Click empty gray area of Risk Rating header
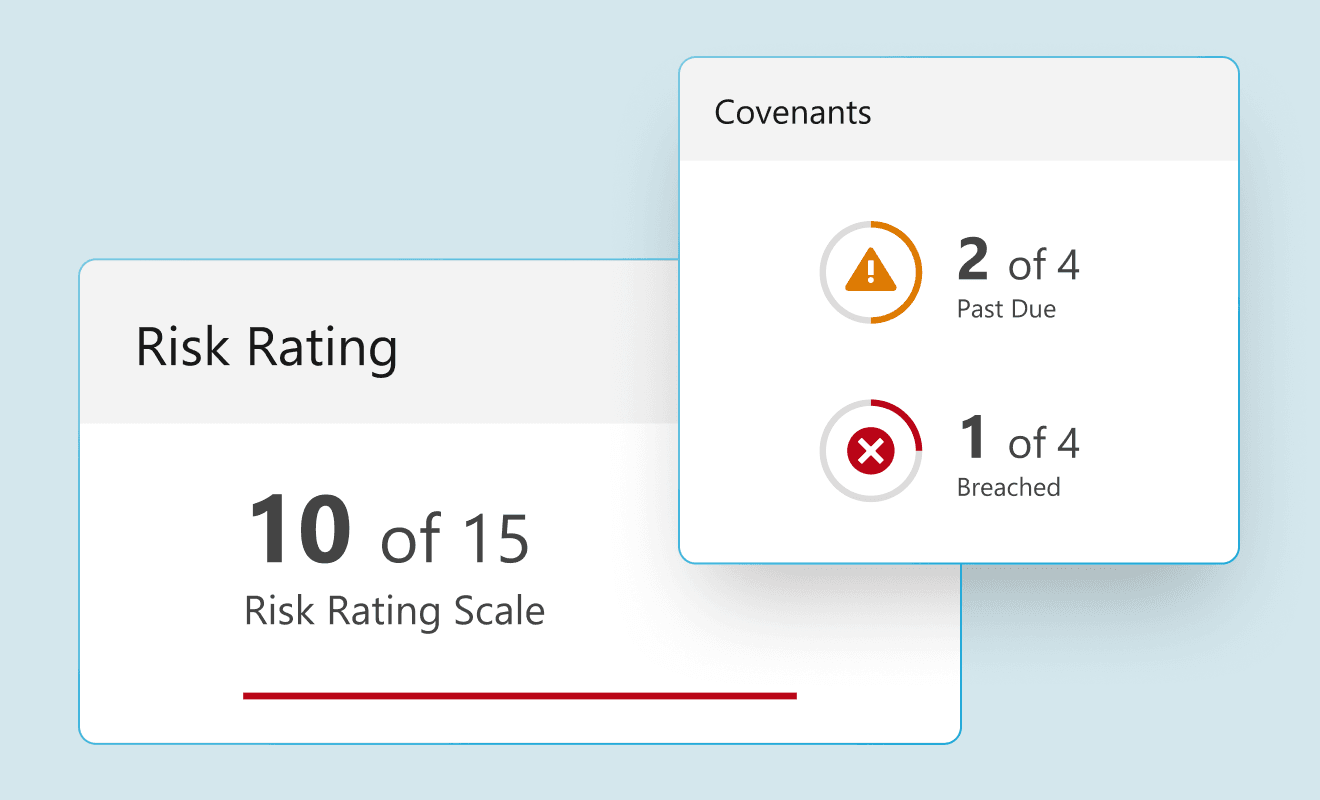1320x800 pixels. (x=540, y=347)
